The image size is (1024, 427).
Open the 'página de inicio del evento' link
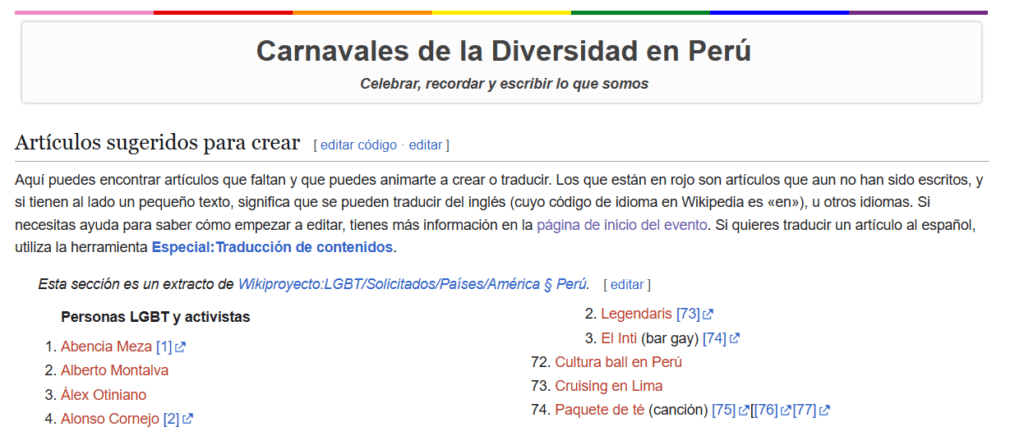[x=622, y=225]
